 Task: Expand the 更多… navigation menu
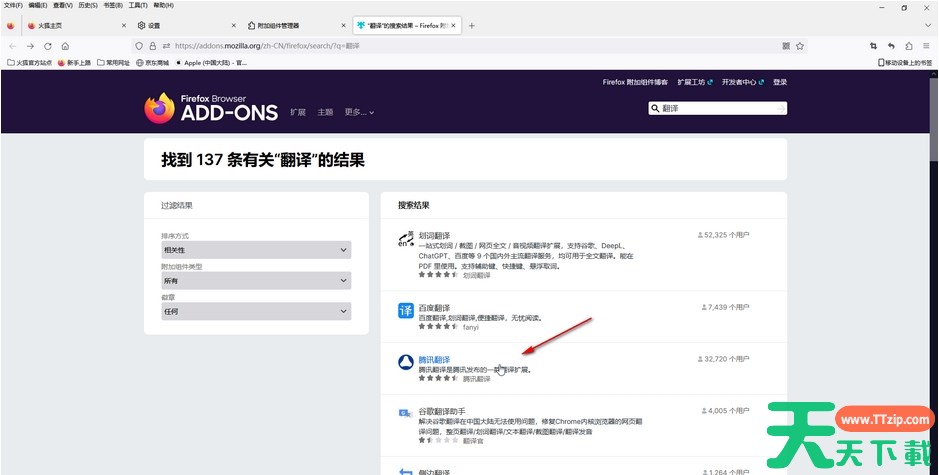click(359, 112)
